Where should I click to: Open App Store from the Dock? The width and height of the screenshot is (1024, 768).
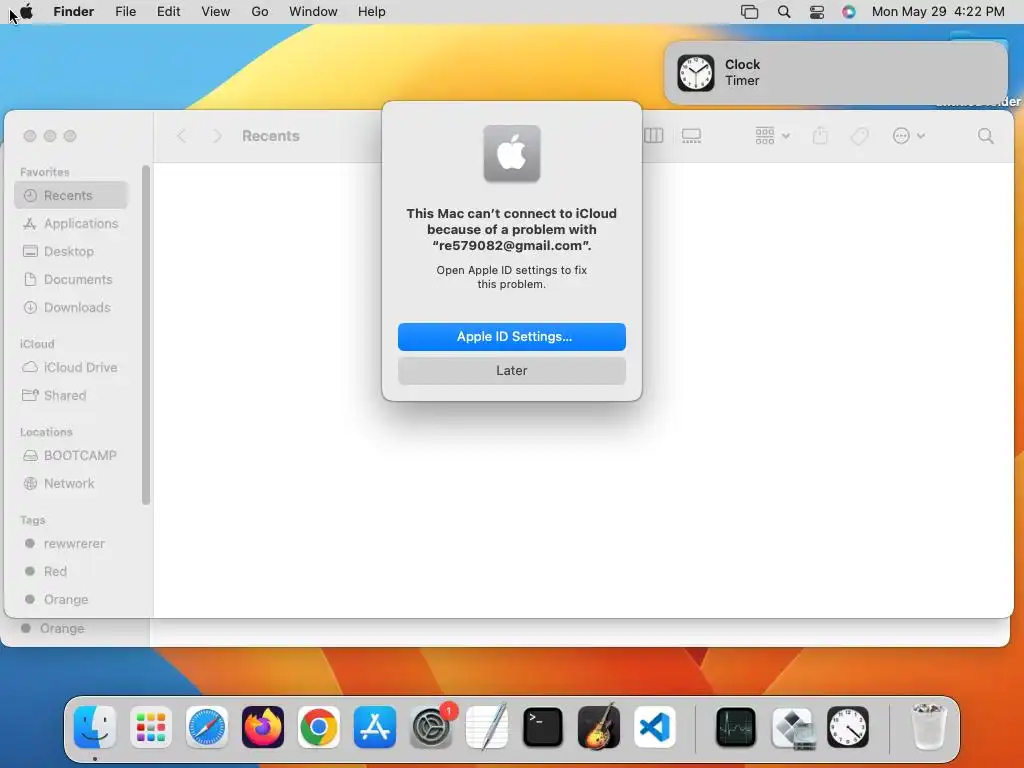point(375,727)
